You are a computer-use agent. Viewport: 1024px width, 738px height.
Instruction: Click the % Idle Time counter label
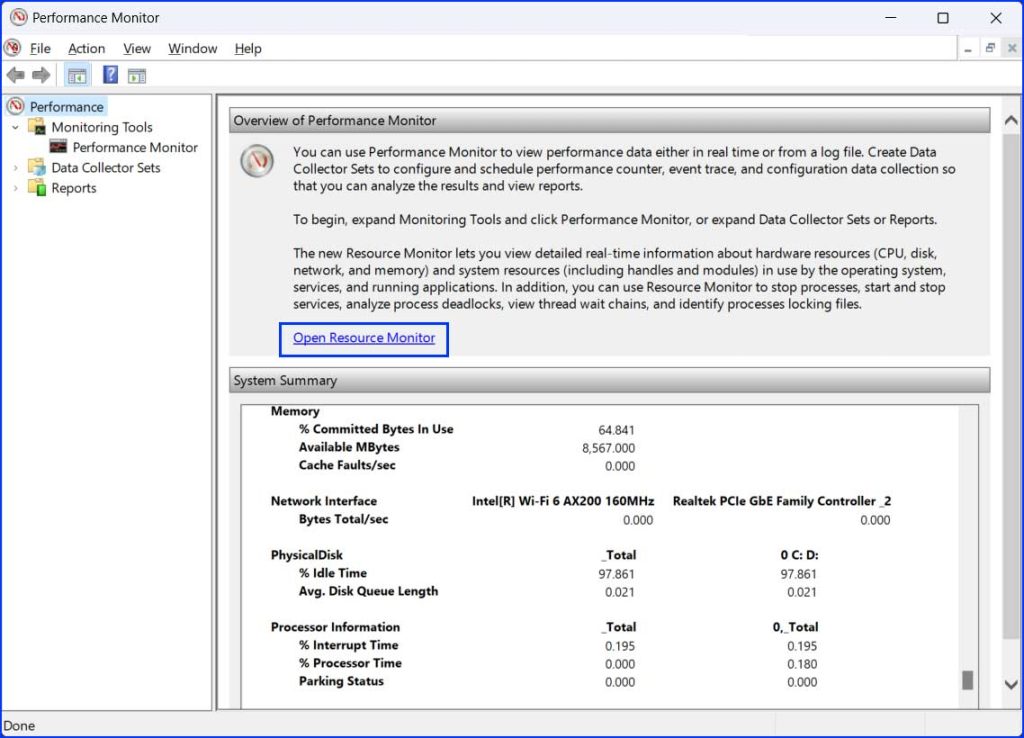tap(333, 573)
